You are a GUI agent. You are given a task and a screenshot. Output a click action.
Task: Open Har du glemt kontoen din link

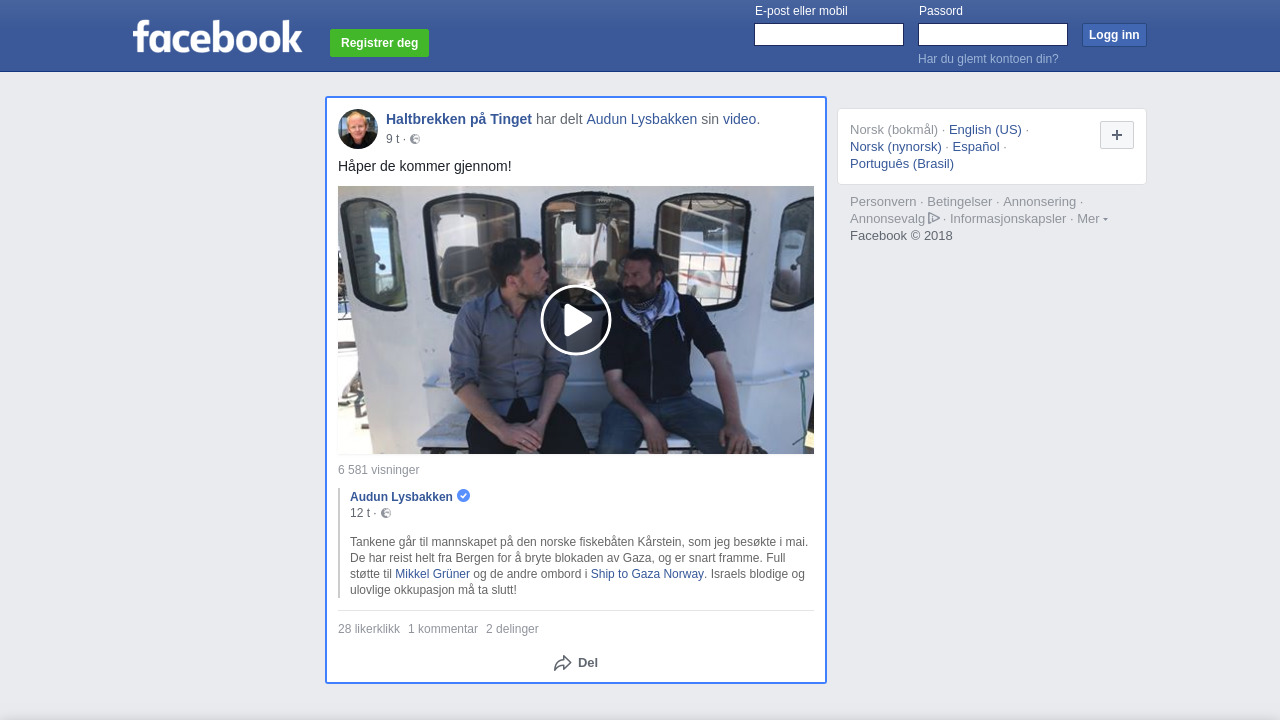coord(988,59)
